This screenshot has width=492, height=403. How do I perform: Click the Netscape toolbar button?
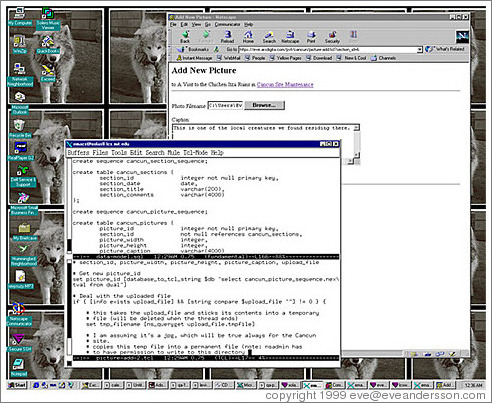pos(290,37)
